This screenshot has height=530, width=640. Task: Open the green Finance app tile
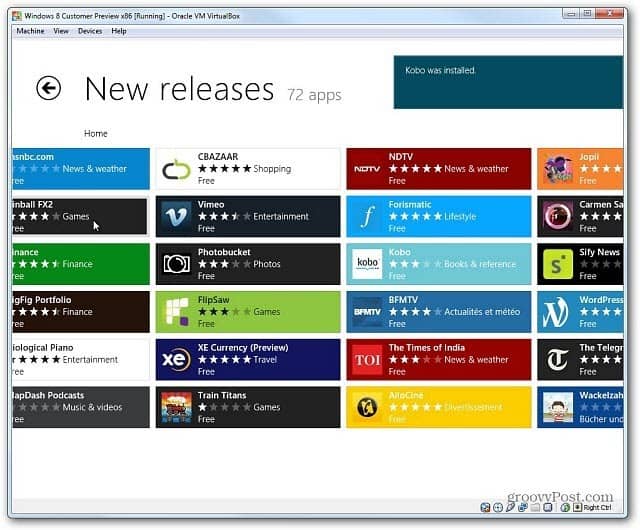(x=81, y=264)
